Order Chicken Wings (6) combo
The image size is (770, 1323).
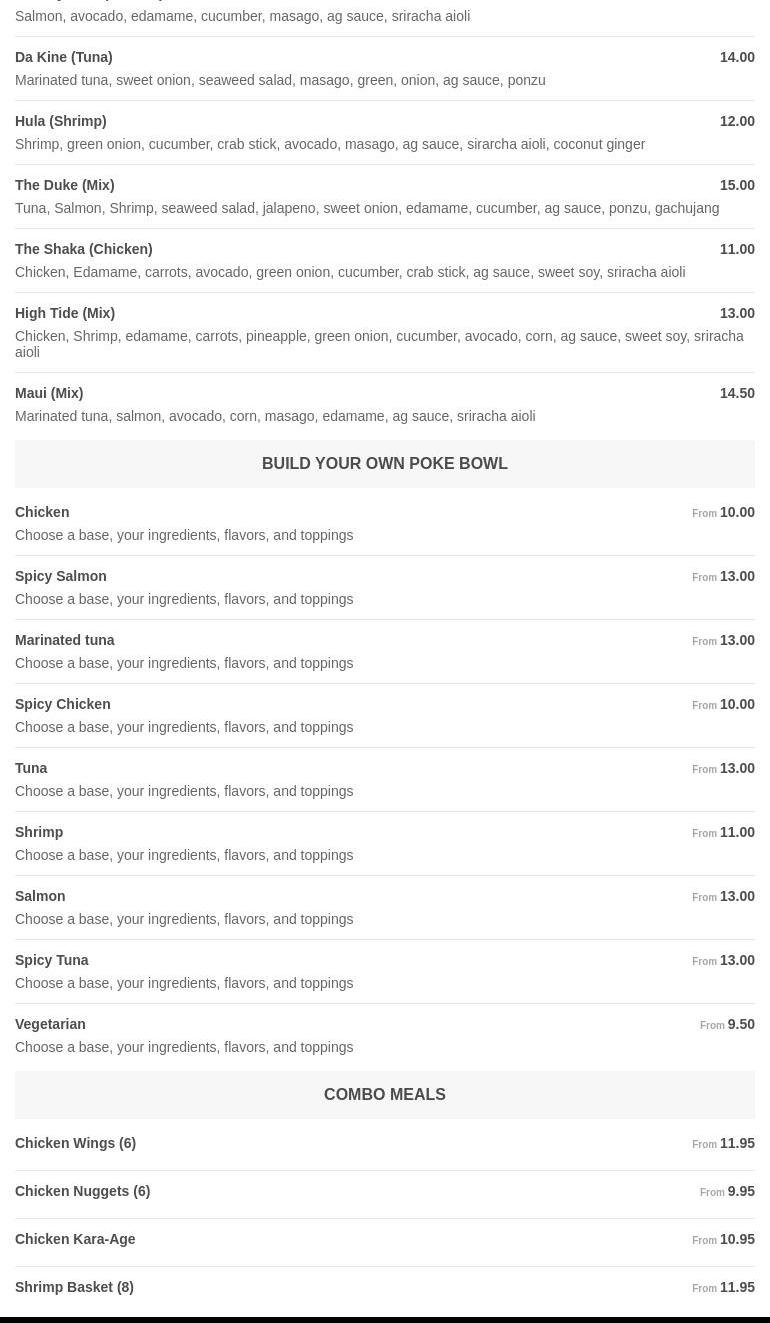click(x=76, y=1144)
